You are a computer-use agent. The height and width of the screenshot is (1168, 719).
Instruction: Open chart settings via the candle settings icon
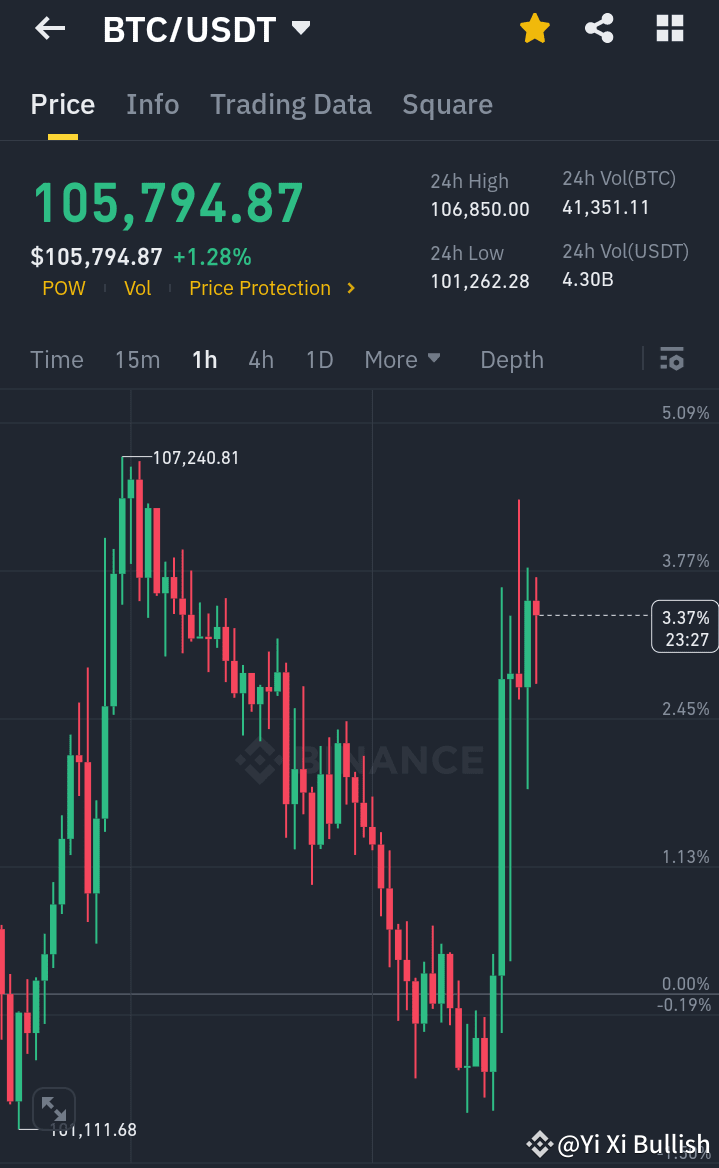pos(673,358)
